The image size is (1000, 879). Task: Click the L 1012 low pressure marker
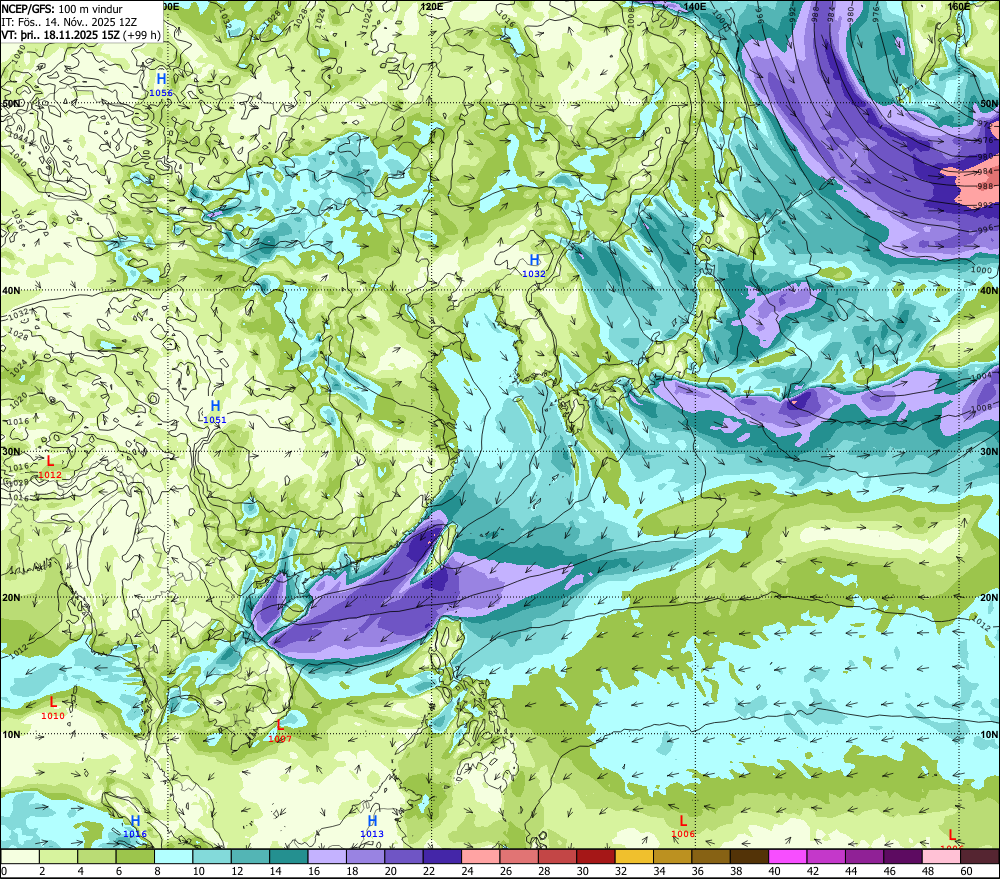50,466
